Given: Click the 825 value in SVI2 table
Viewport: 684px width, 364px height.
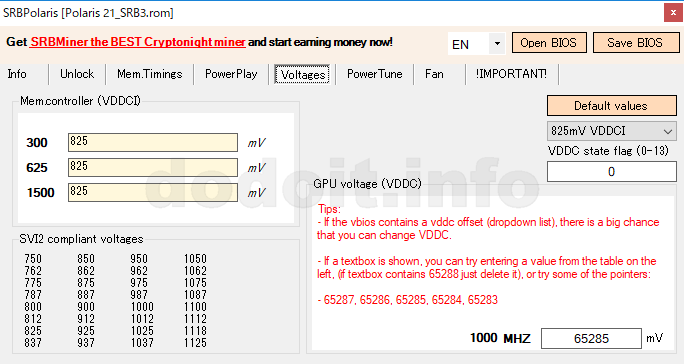Looking at the screenshot, I should click(33, 331).
